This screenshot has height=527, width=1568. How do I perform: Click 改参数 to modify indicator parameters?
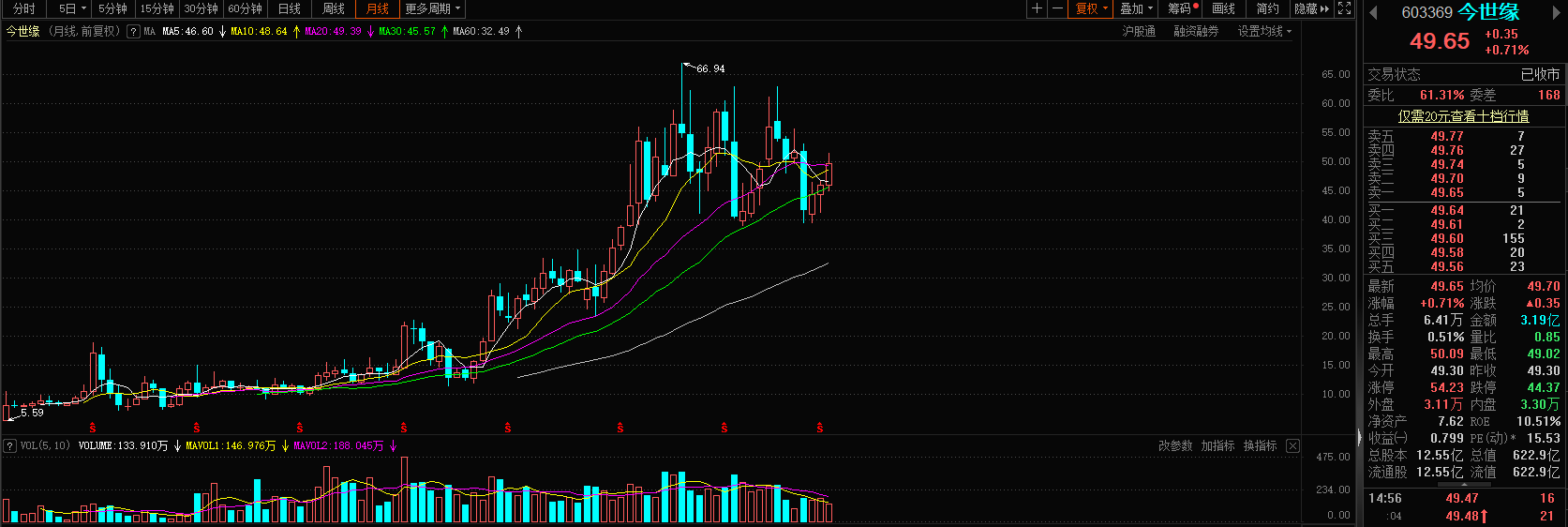(1175, 445)
